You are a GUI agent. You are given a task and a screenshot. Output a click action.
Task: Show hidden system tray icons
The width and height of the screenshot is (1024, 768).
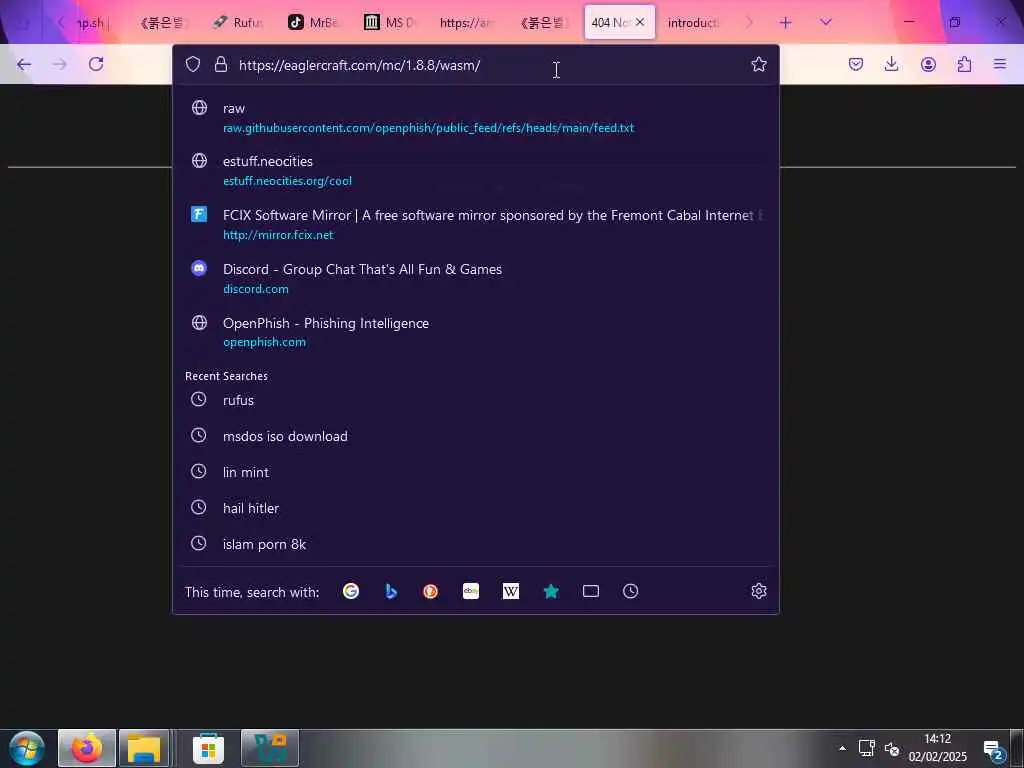coord(842,748)
